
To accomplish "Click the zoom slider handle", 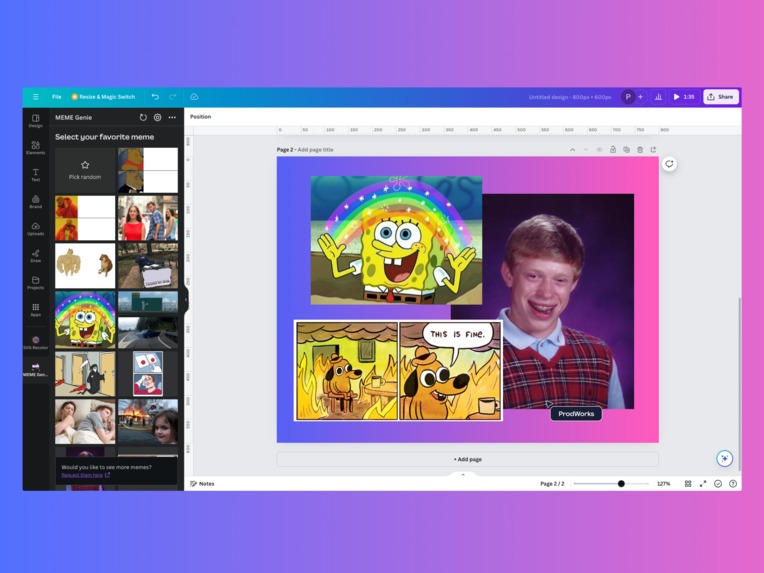I will 621,484.
